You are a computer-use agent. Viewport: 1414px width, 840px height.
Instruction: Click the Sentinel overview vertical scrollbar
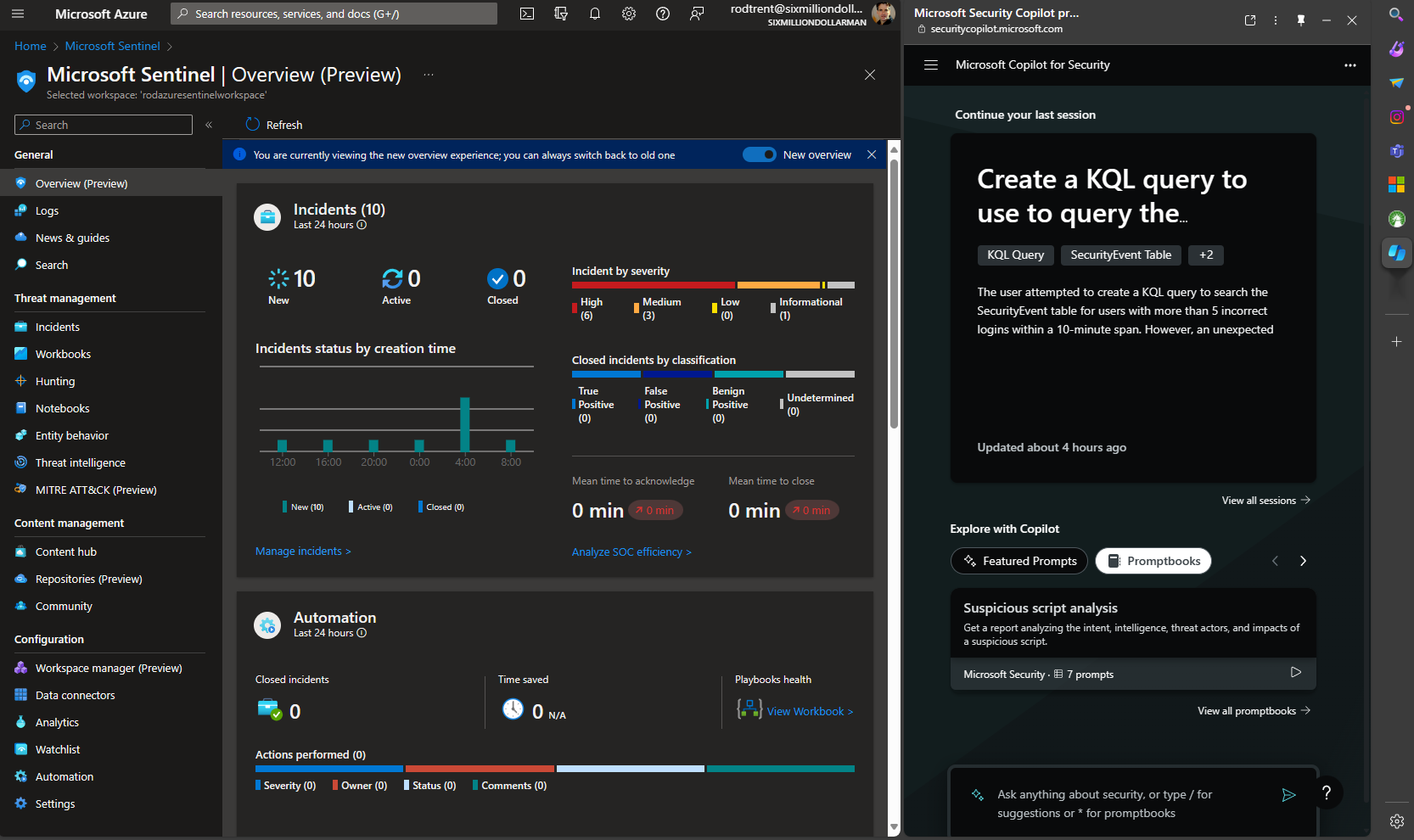point(894,293)
